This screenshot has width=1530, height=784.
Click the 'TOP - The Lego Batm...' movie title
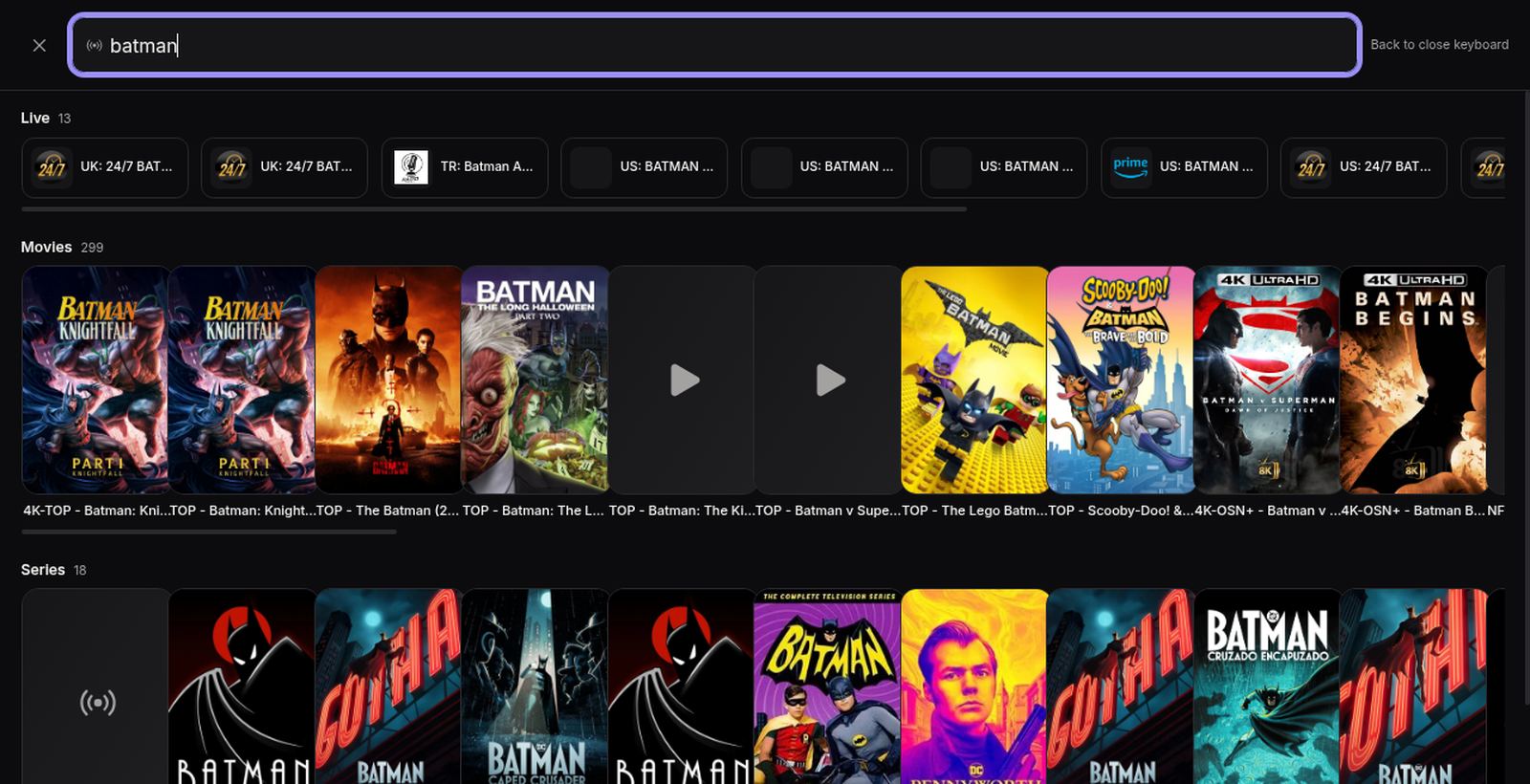tap(974, 511)
